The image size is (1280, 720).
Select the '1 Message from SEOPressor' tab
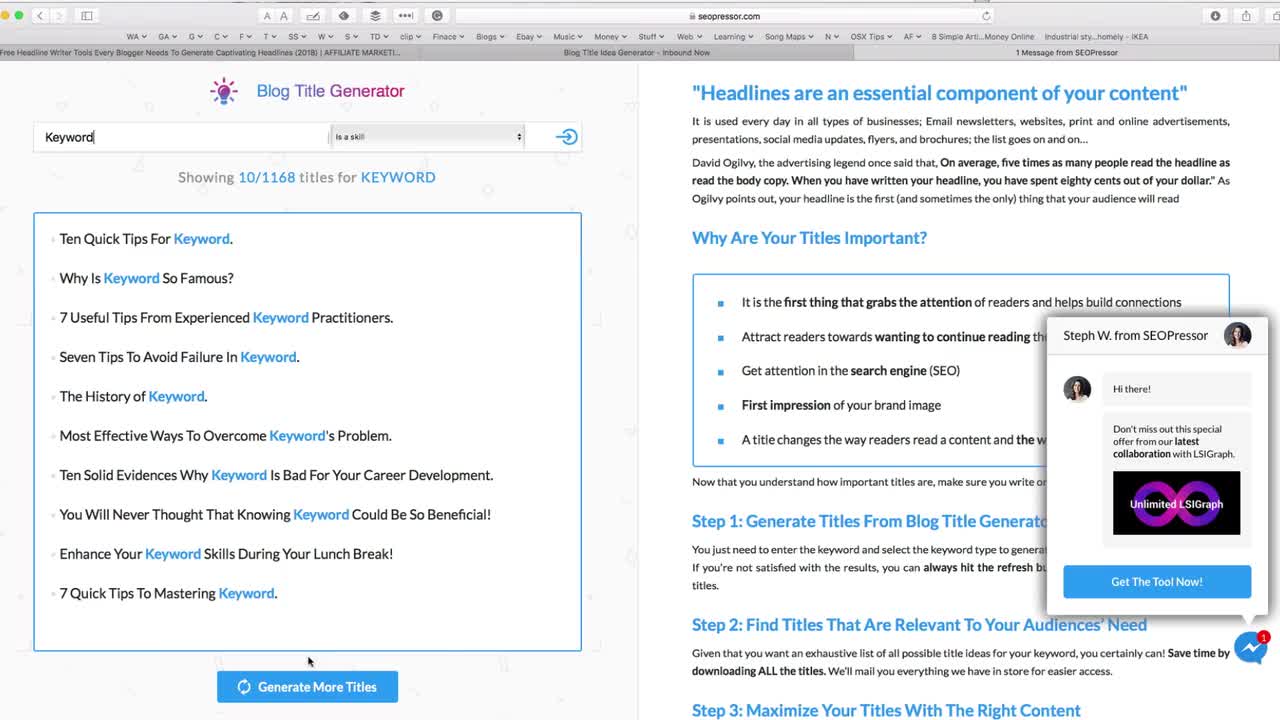point(1066,53)
